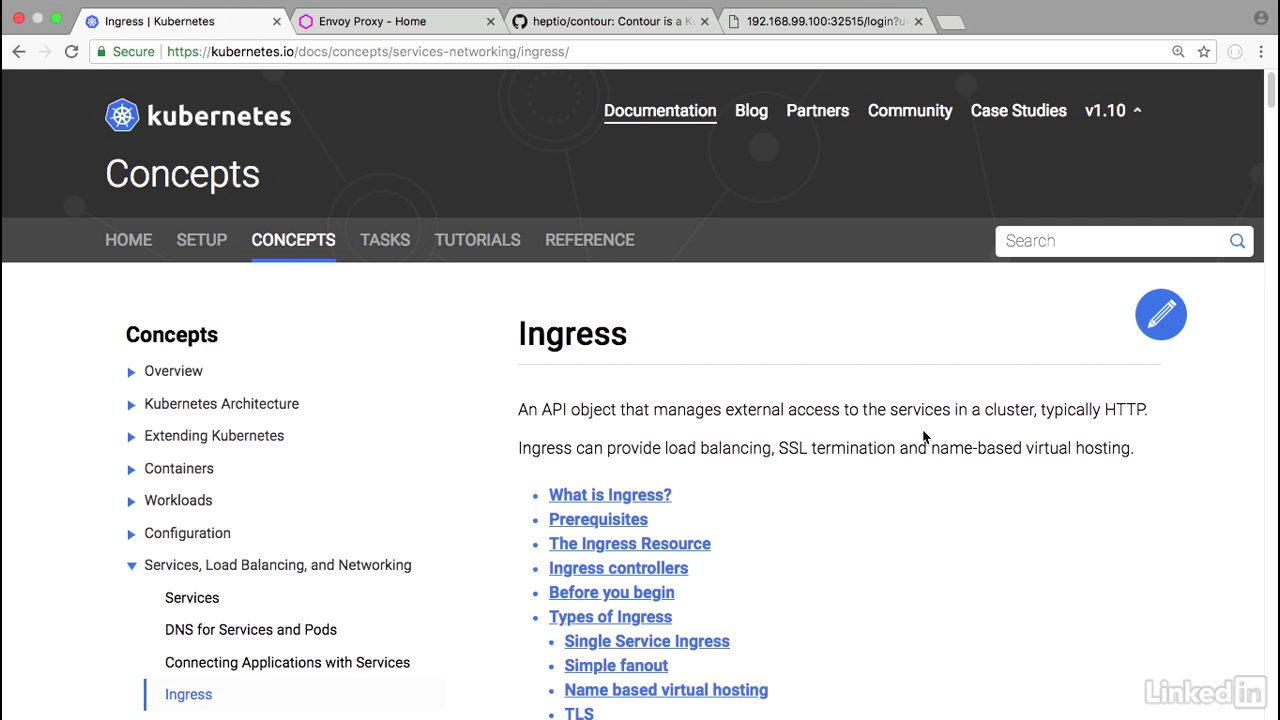Image resolution: width=1280 pixels, height=720 pixels.
Task: Jump to What is Ingress?
Action: click(610, 495)
